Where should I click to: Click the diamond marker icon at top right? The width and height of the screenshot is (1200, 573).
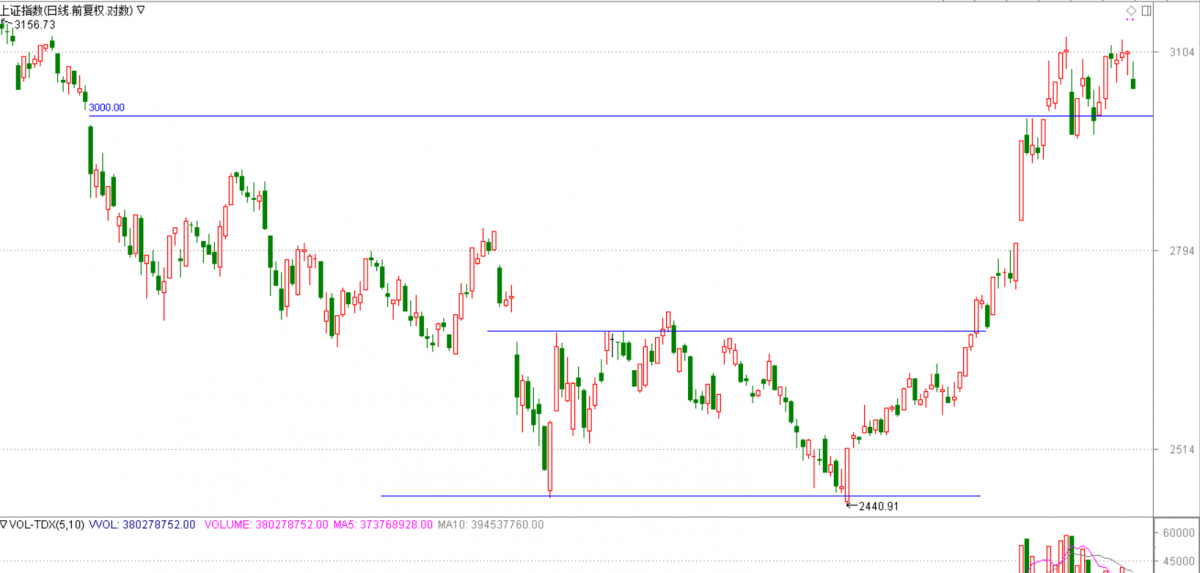1131,10
